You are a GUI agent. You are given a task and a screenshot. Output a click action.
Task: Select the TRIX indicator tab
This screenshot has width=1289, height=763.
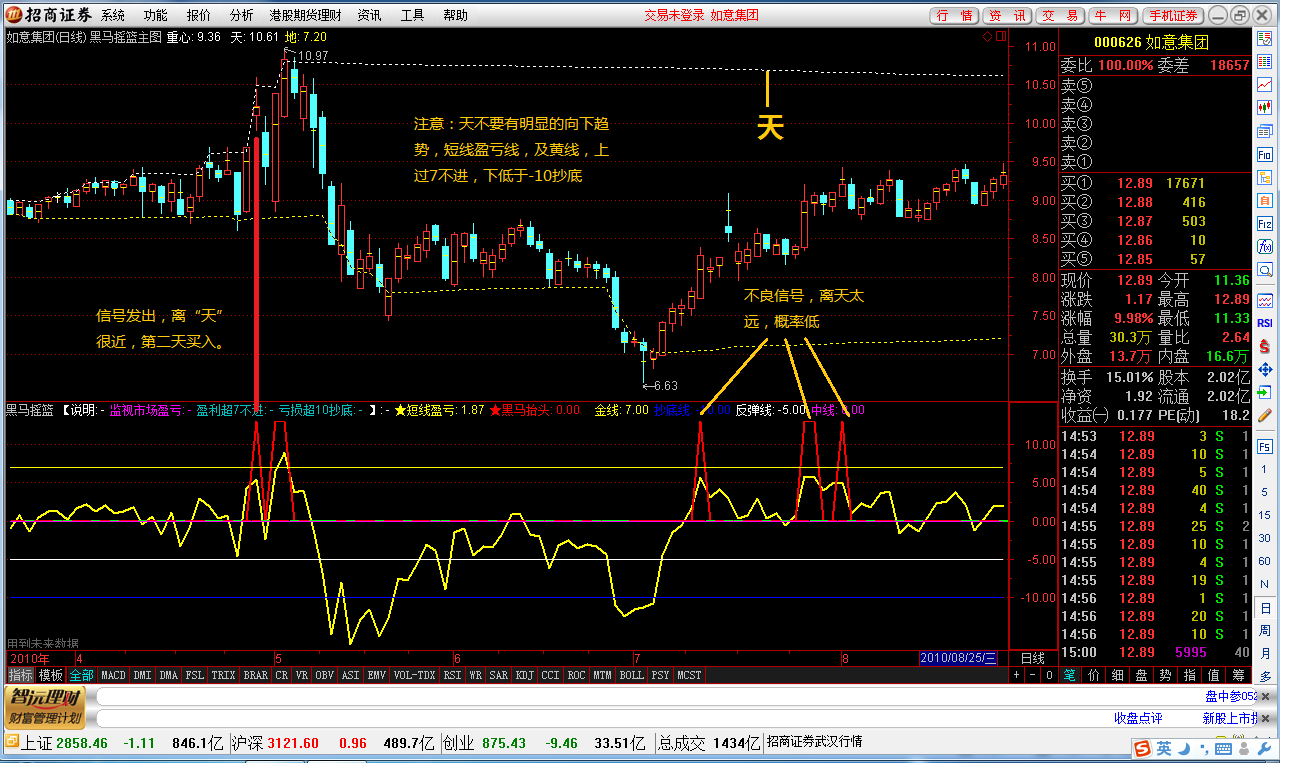[x=223, y=675]
